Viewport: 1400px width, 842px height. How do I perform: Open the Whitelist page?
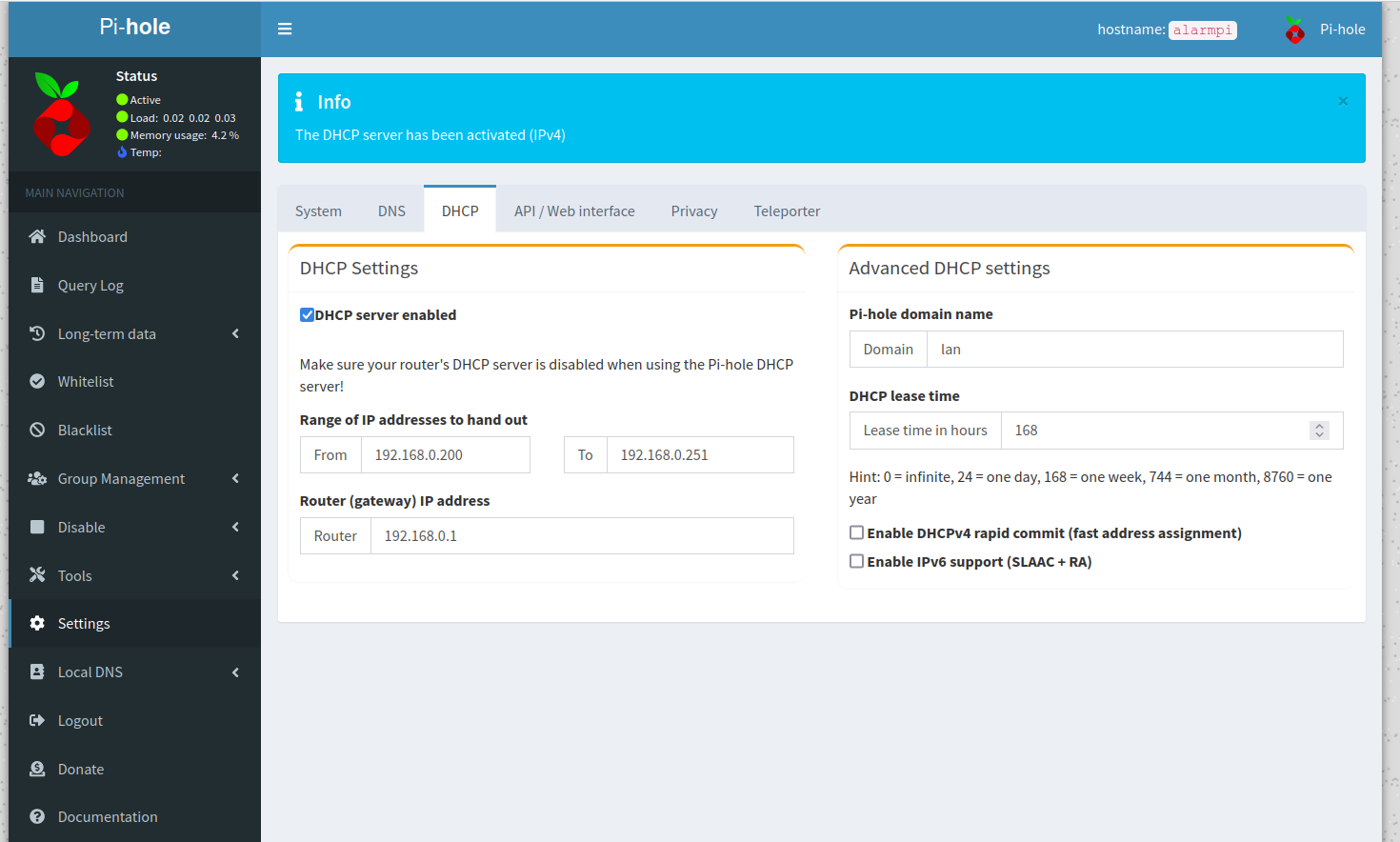click(134, 381)
